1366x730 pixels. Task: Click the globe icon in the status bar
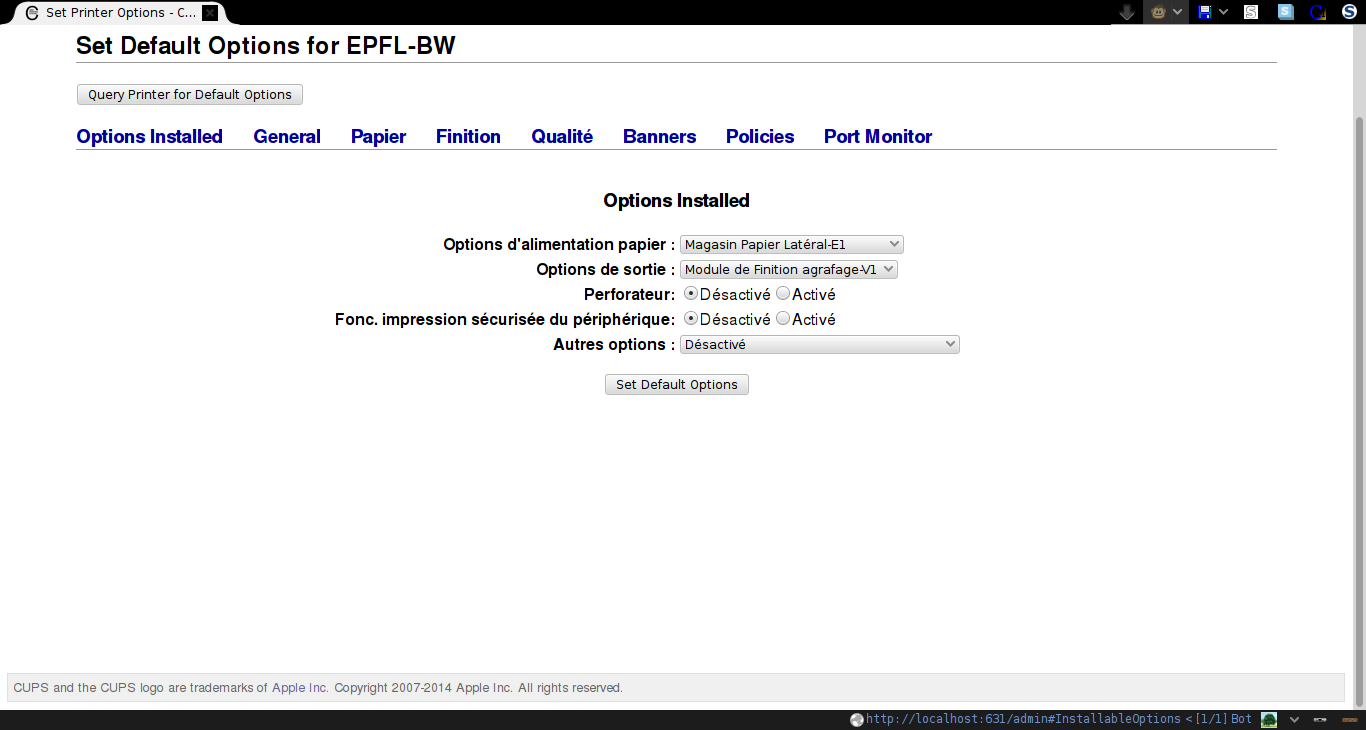pos(856,719)
